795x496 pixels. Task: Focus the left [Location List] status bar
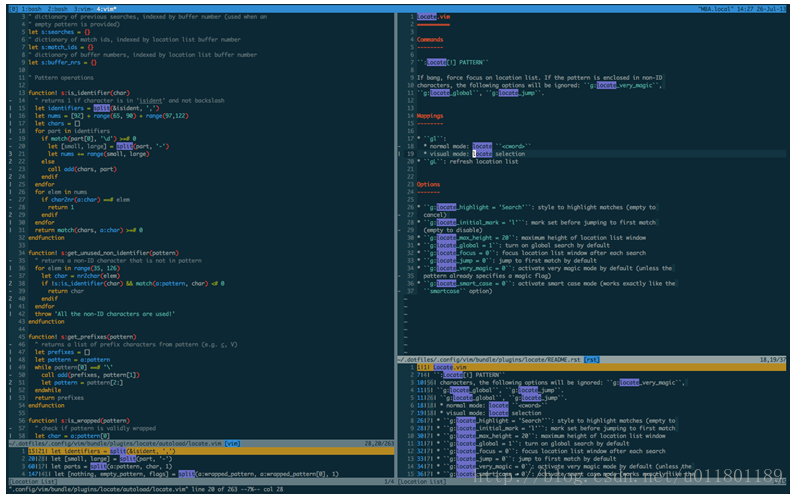(201, 482)
